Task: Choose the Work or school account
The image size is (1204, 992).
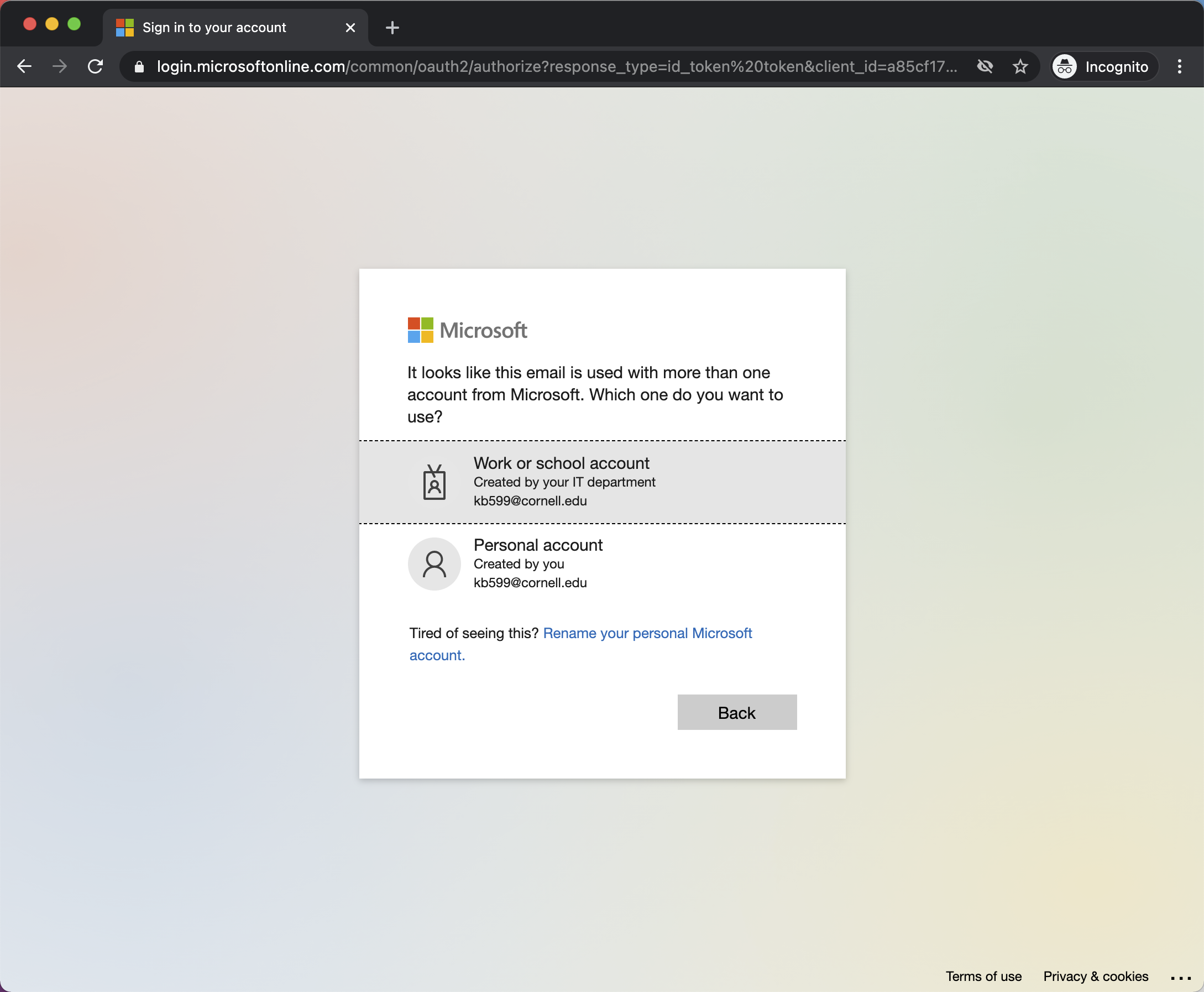Action: coord(602,482)
